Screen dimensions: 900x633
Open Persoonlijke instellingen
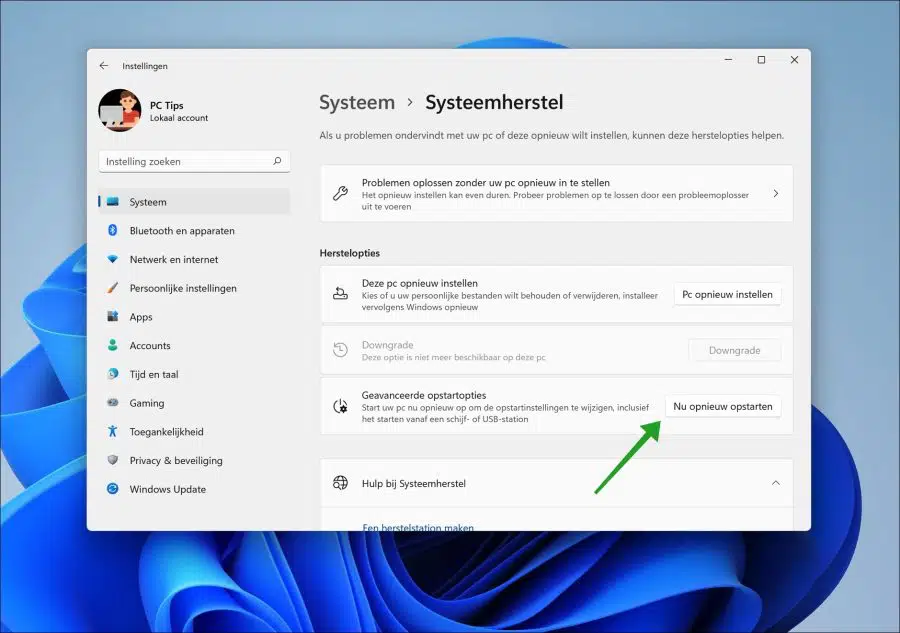[194, 288]
